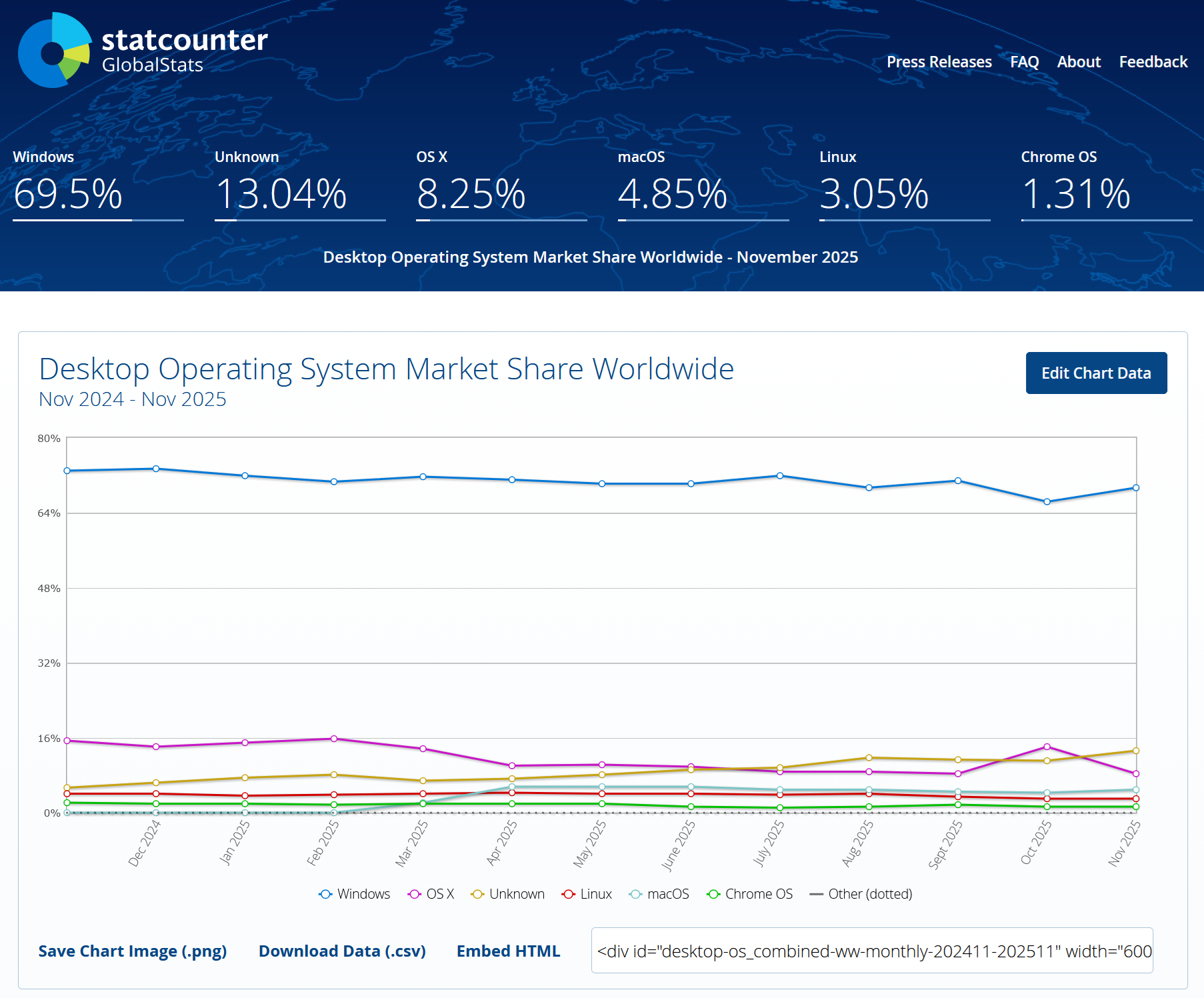Select the Unknown data point for Nov 2025

[x=1136, y=751]
